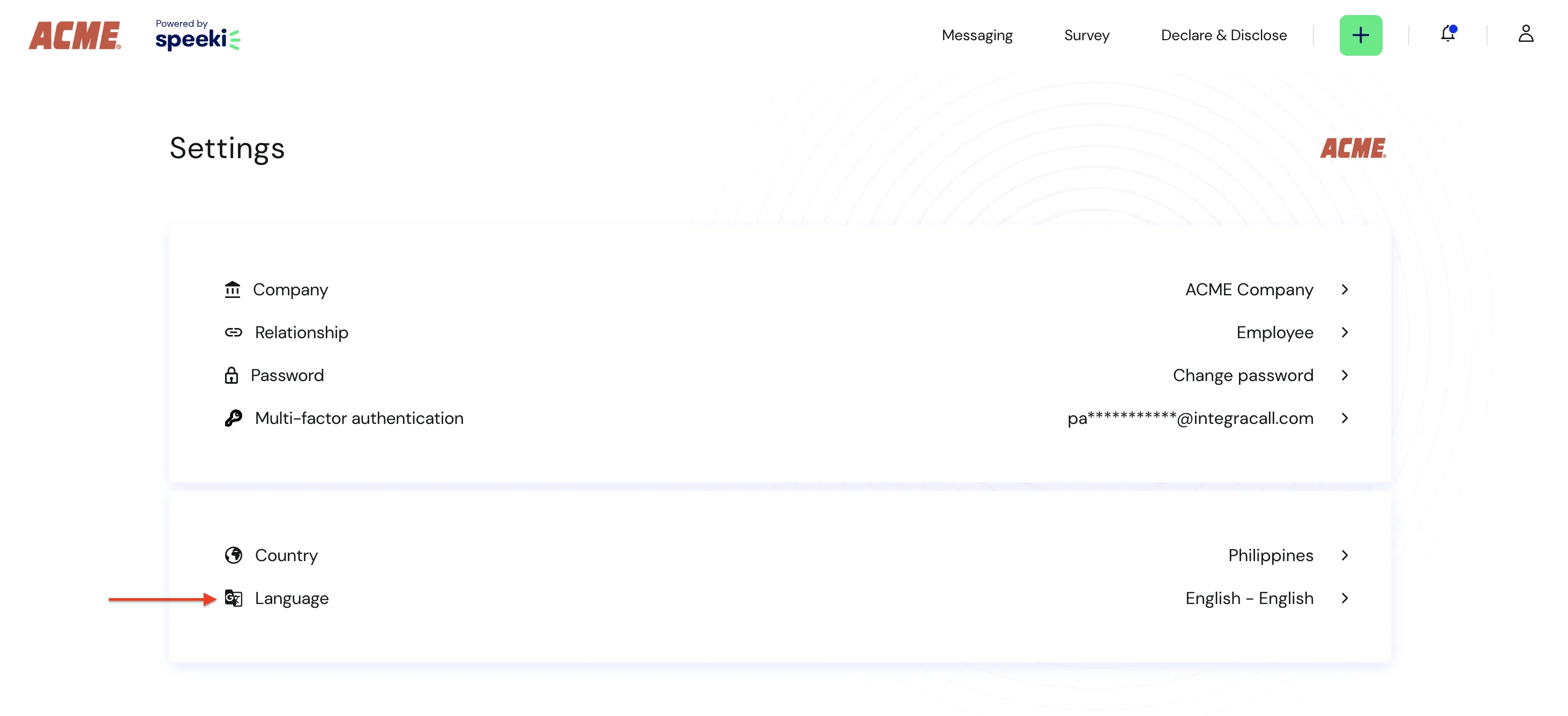Click the ACME logo beside the Settings title
The height and width of the screenshot is (716, 1568).
pos(1353,148)
